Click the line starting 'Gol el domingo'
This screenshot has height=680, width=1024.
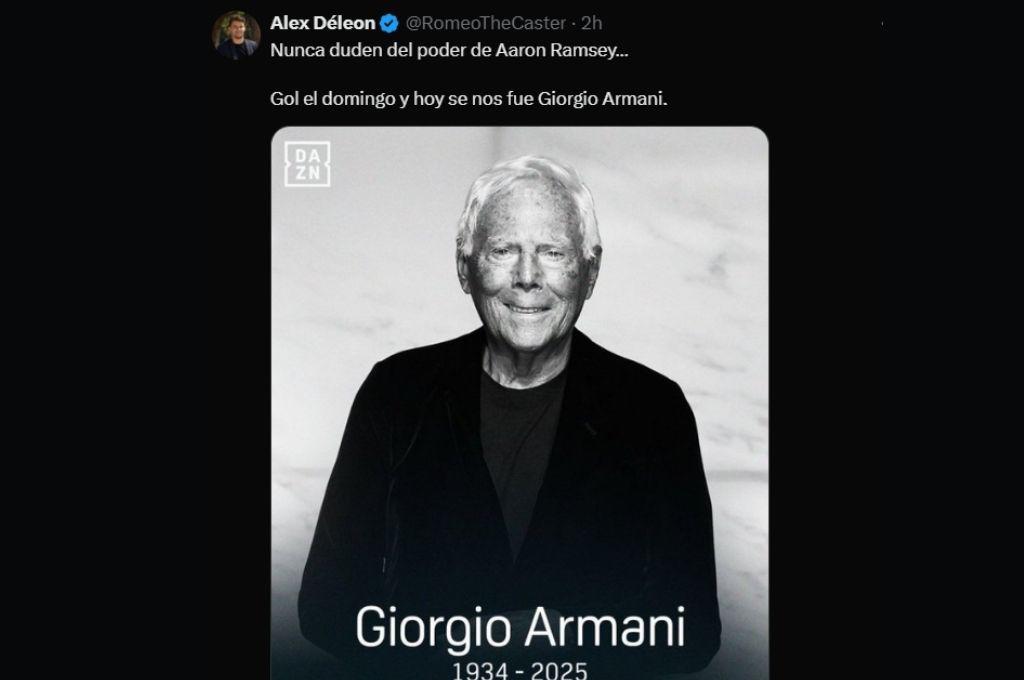(468, 99)
